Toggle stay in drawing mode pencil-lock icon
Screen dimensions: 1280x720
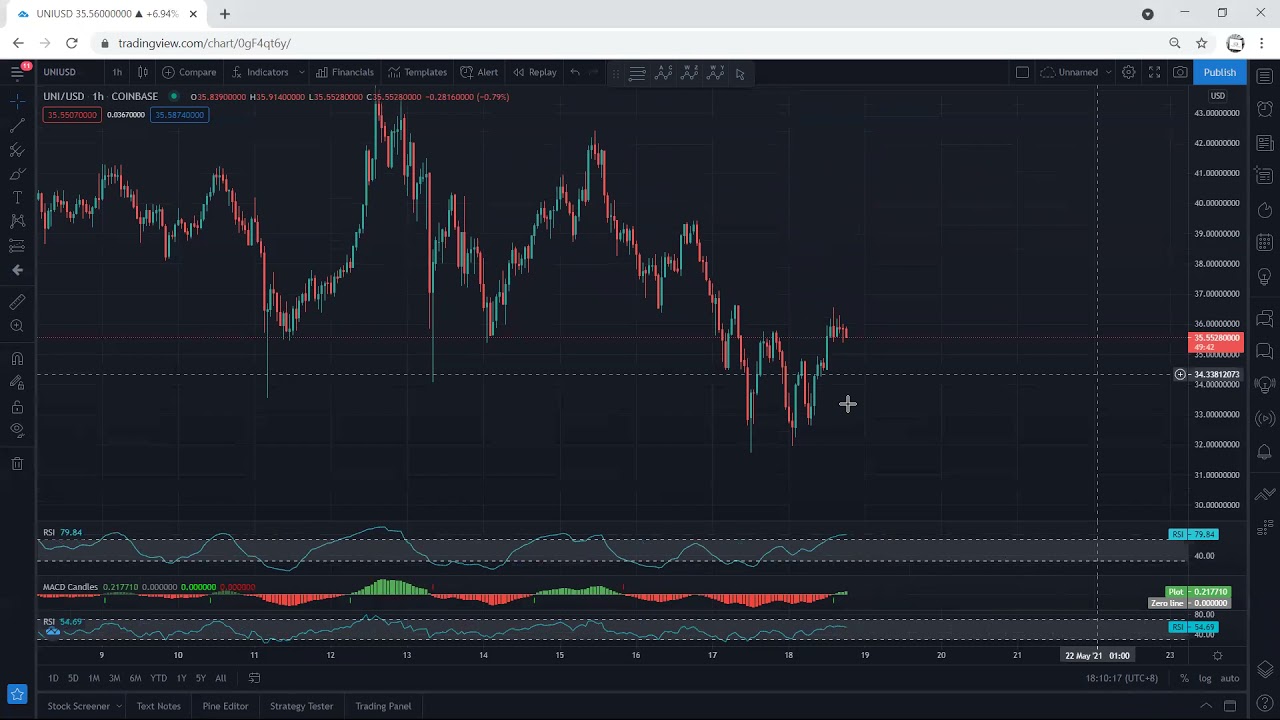tap(17, 383)
